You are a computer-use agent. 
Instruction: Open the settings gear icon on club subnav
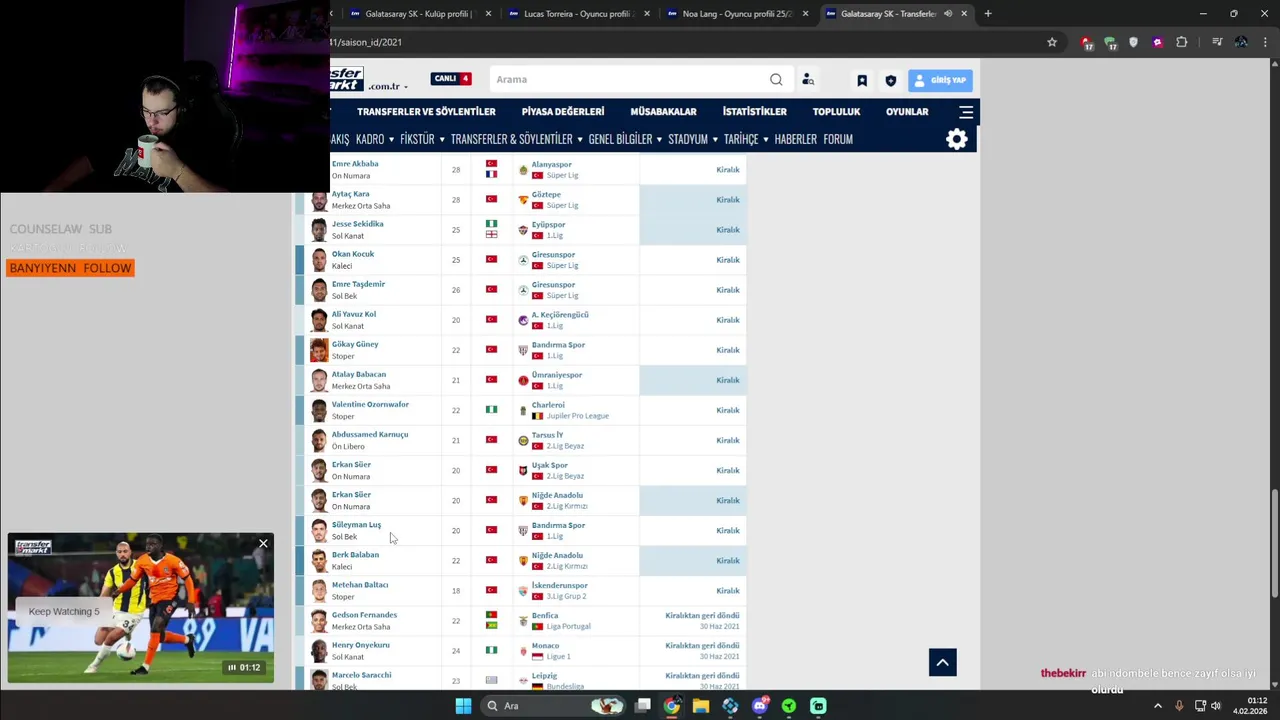[x=957, y=139]
